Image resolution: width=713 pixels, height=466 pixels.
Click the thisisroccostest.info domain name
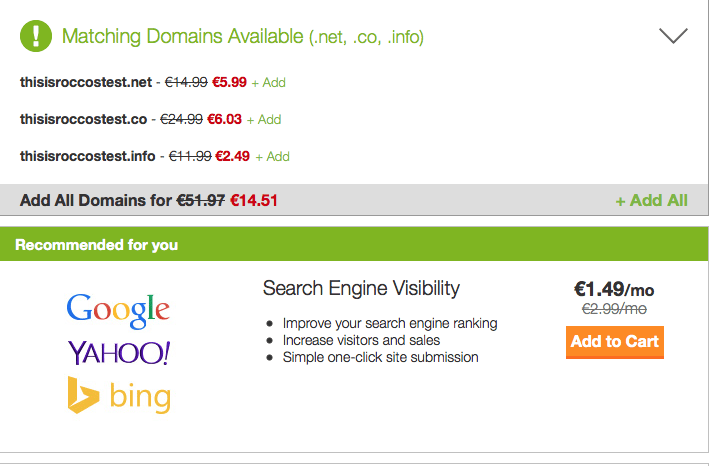[88, 156]
